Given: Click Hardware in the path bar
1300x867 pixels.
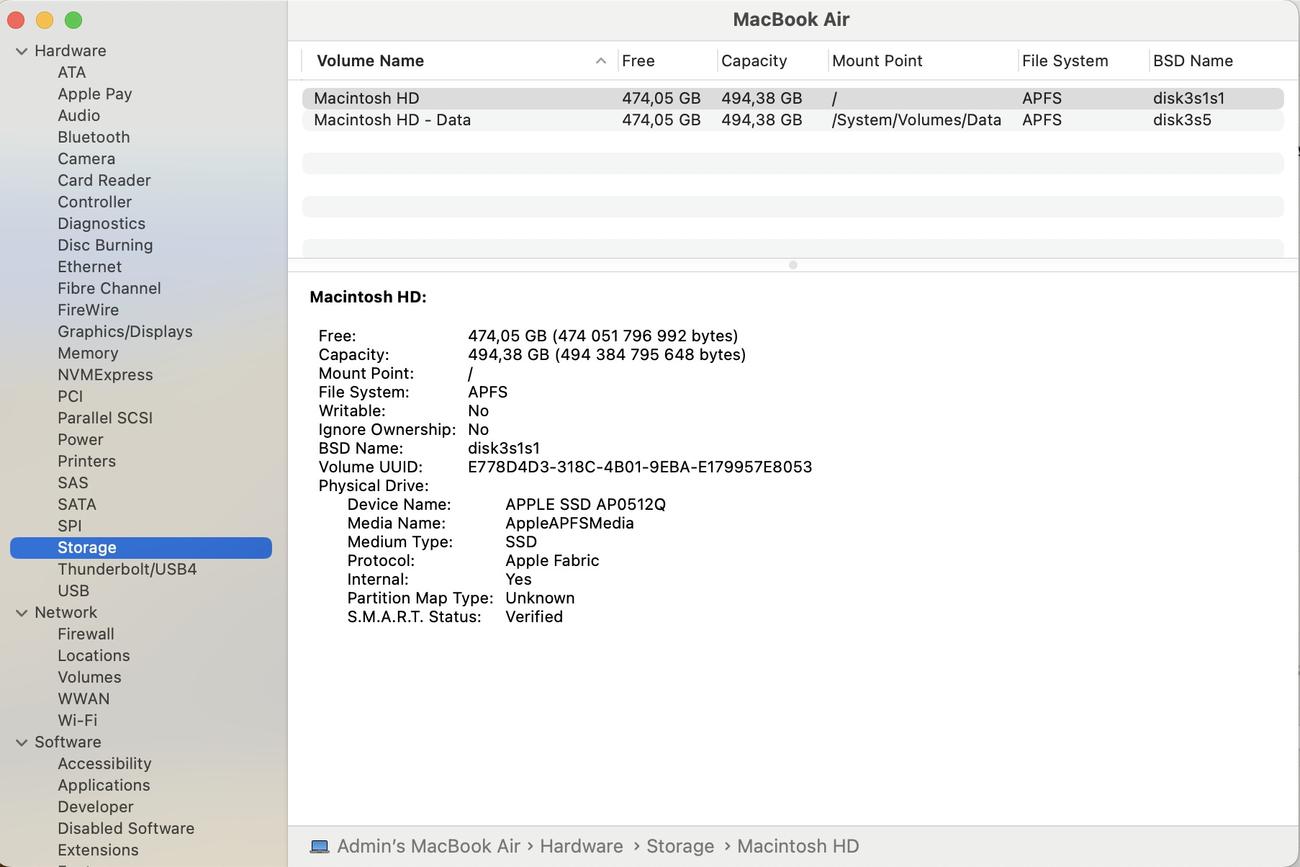Looking at the screenshot, I should coord(581,847).
